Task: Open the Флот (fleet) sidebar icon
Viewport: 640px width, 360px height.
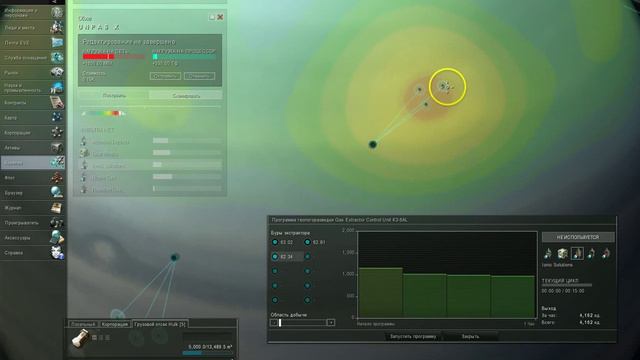Action: (x=57, y=178)
